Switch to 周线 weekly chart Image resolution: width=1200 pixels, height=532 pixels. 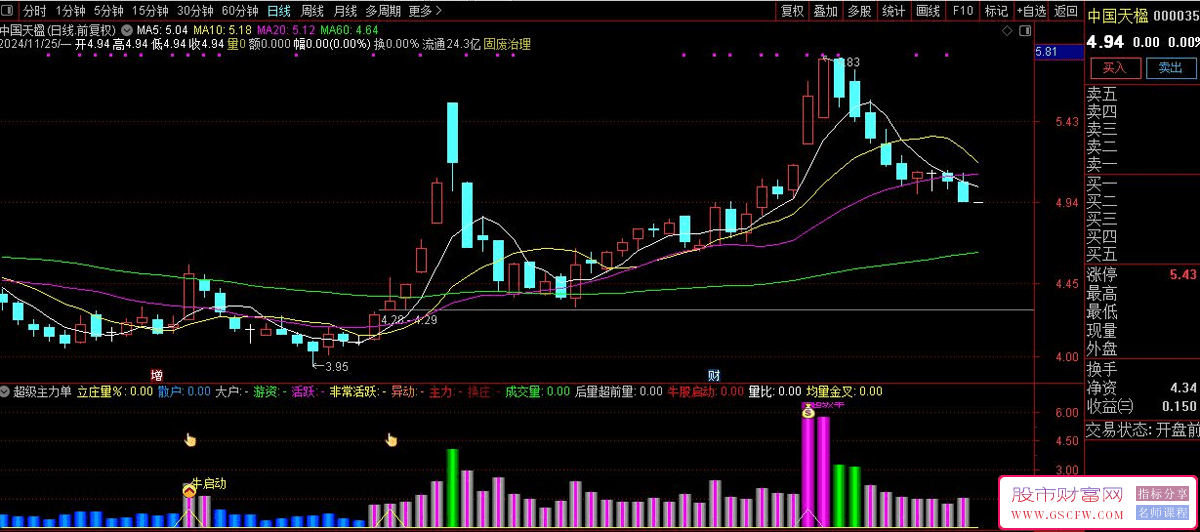tap(312, 11)
